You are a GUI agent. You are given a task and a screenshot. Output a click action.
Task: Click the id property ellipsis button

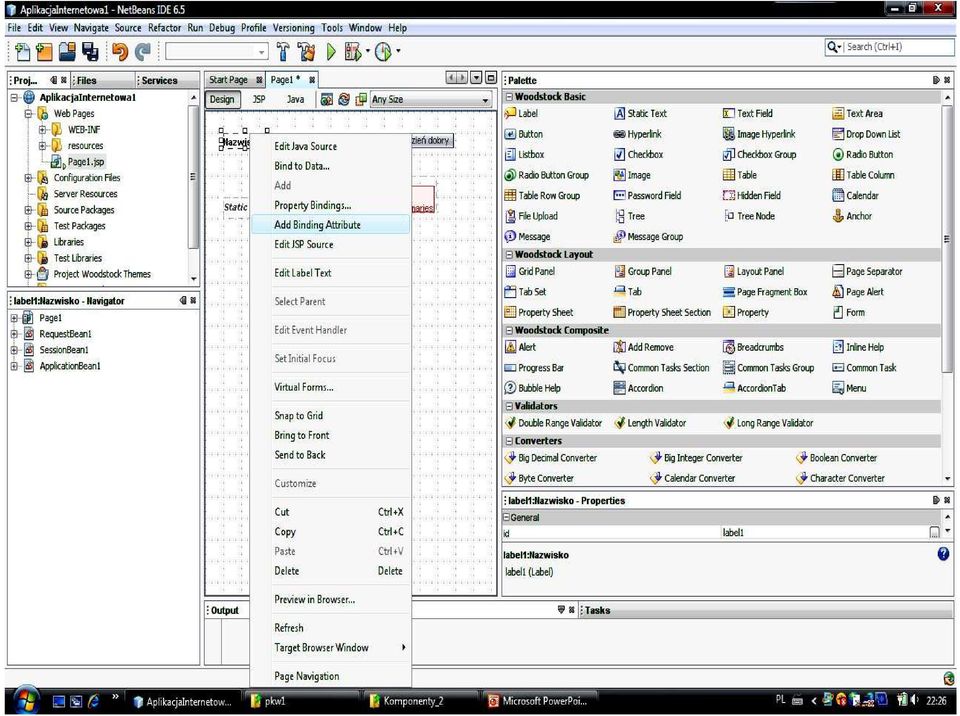(x=934, y=532)
